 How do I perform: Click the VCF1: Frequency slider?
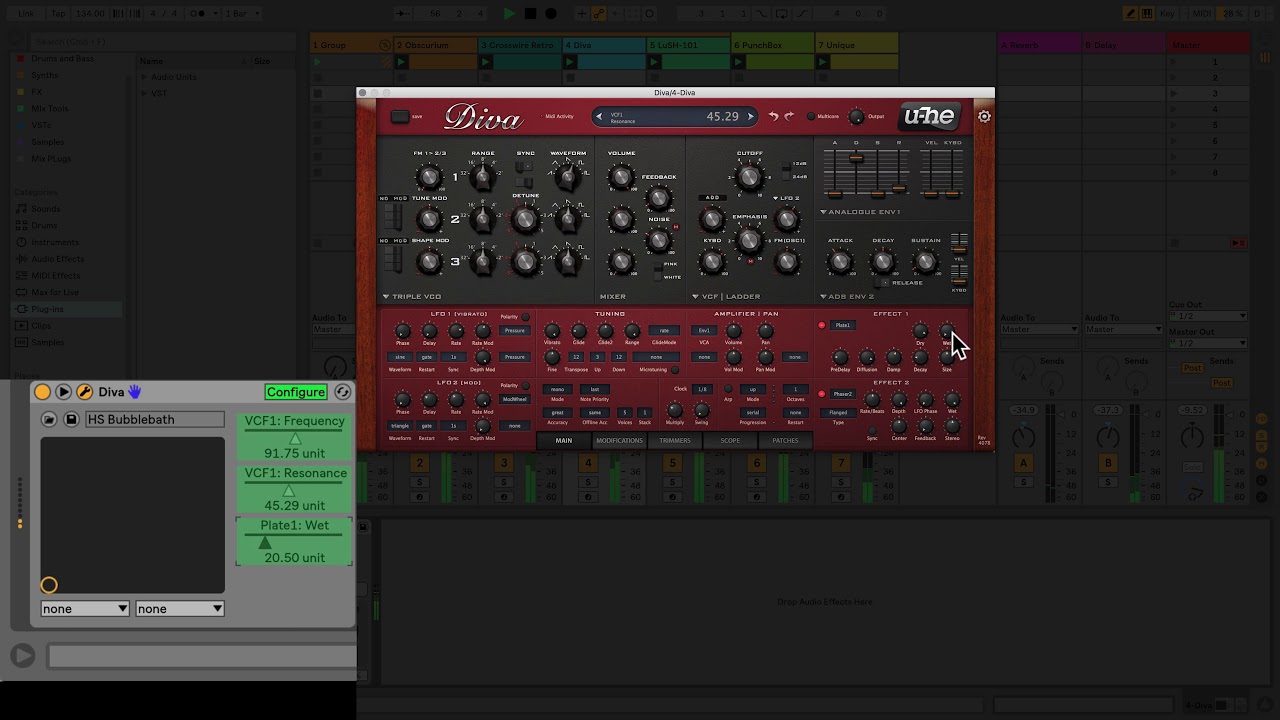(295, 436)
